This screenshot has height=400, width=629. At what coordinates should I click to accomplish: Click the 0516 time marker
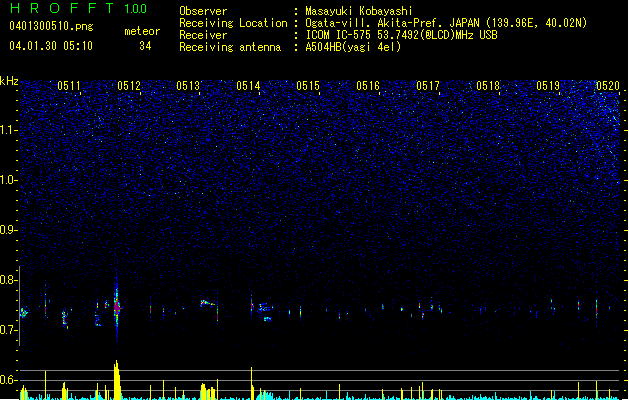tap(368, 86)
